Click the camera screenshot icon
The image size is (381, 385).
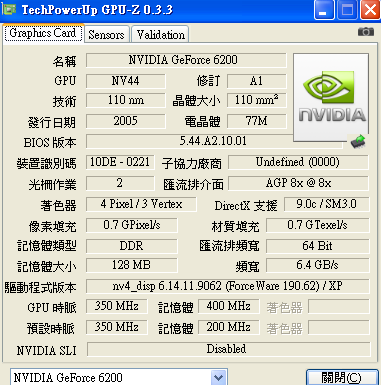tap(366, 32)
